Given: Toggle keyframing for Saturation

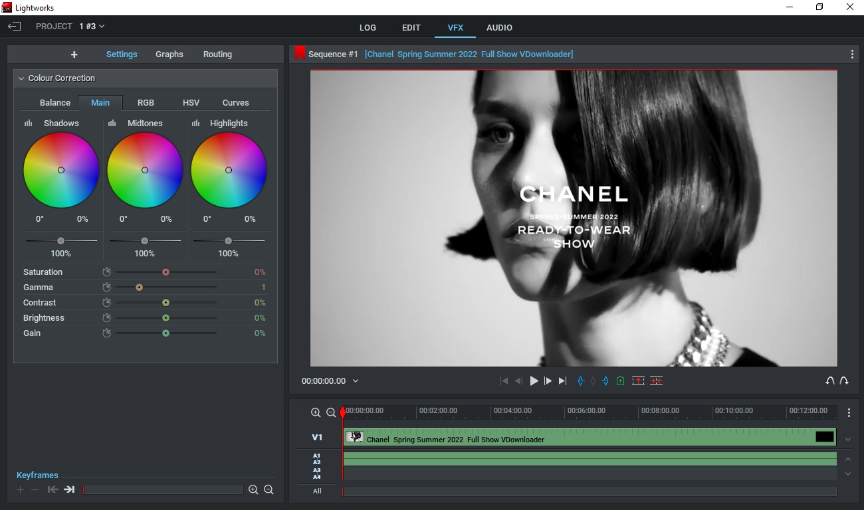Looking at the screenshot, I should click(x=106, y=272).
